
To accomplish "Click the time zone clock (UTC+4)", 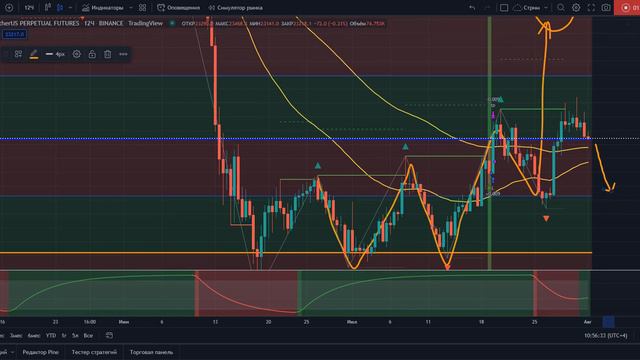I will [x=605, y=336].
